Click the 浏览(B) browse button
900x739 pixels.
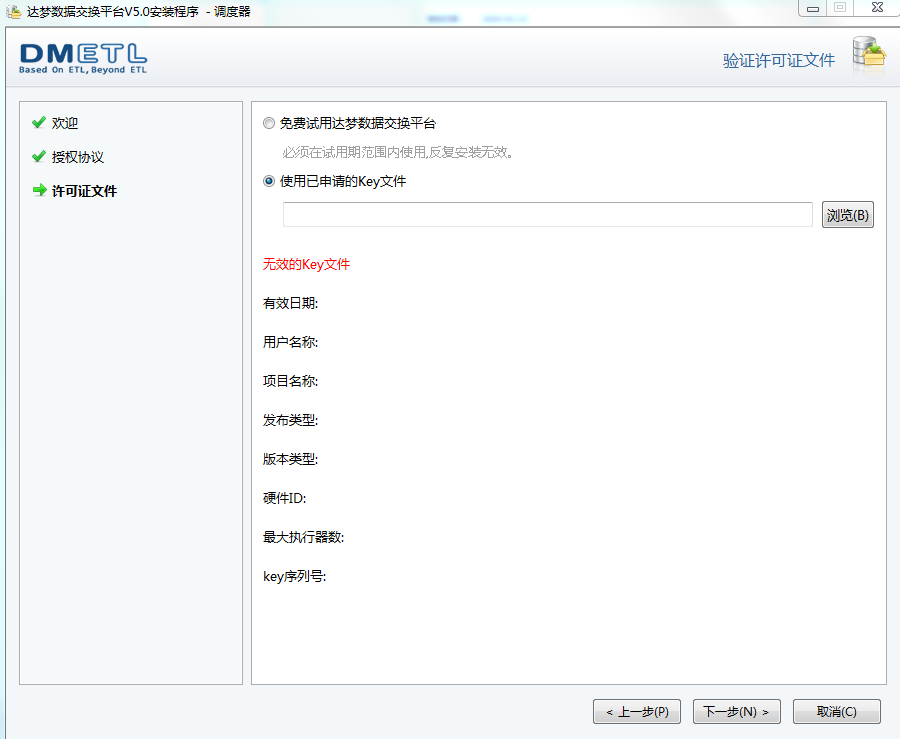(x=847, y=215)
